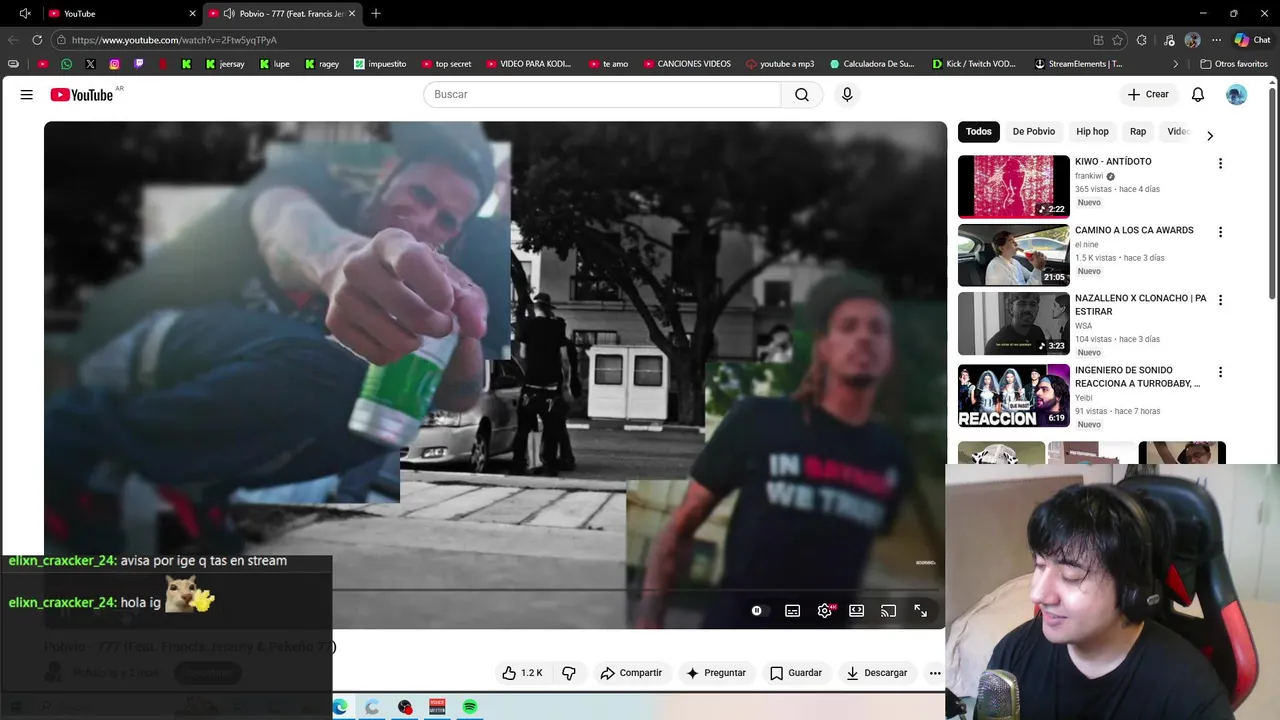Seek on the video progress bar

(x=495, y=590)
